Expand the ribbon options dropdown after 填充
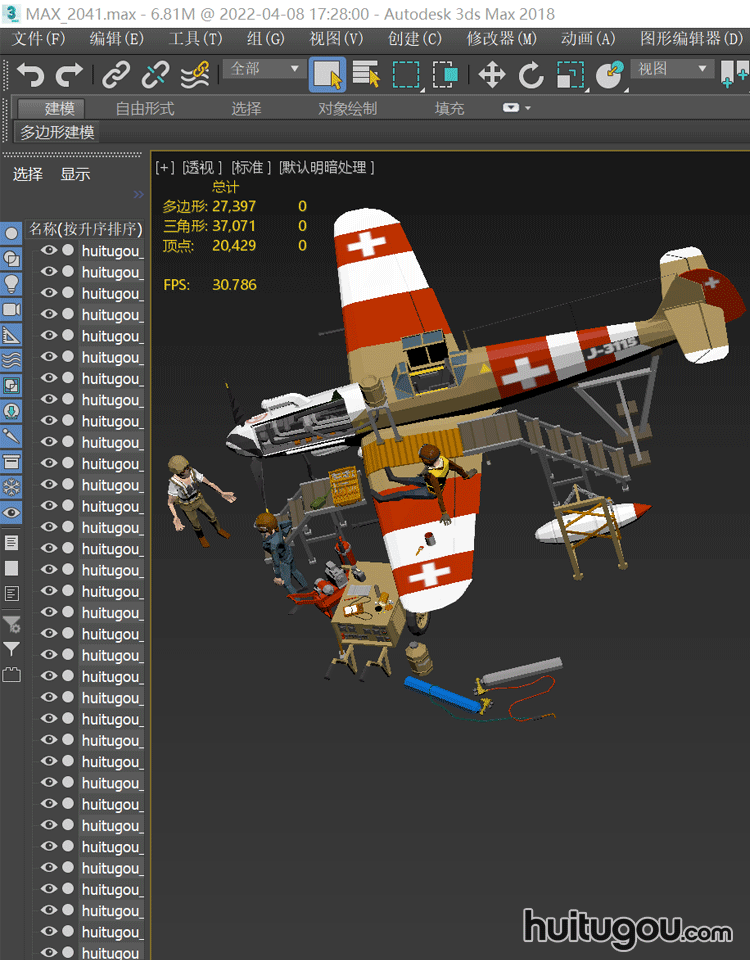 516,108
